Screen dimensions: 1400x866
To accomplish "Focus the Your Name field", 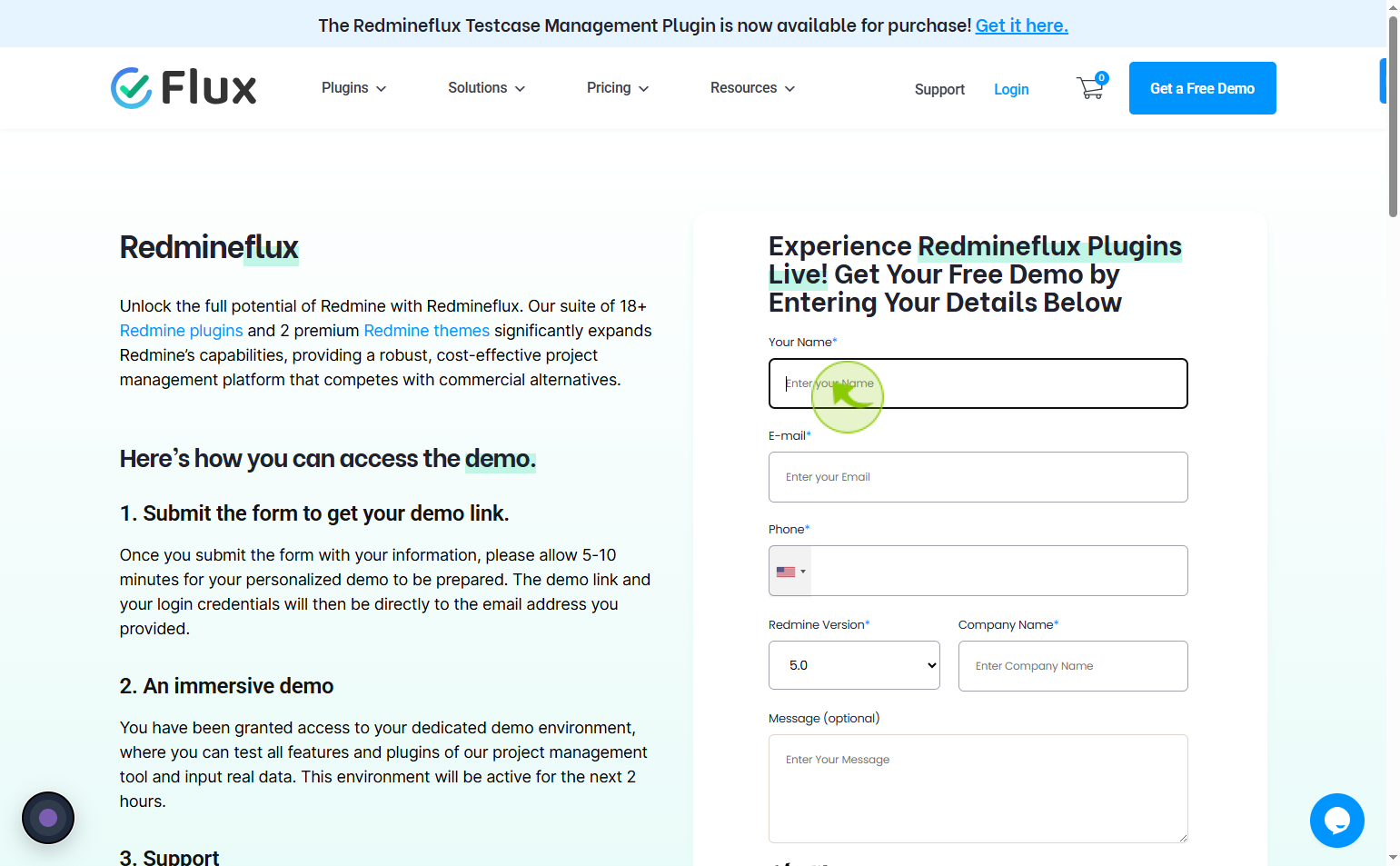I will 978,383.
